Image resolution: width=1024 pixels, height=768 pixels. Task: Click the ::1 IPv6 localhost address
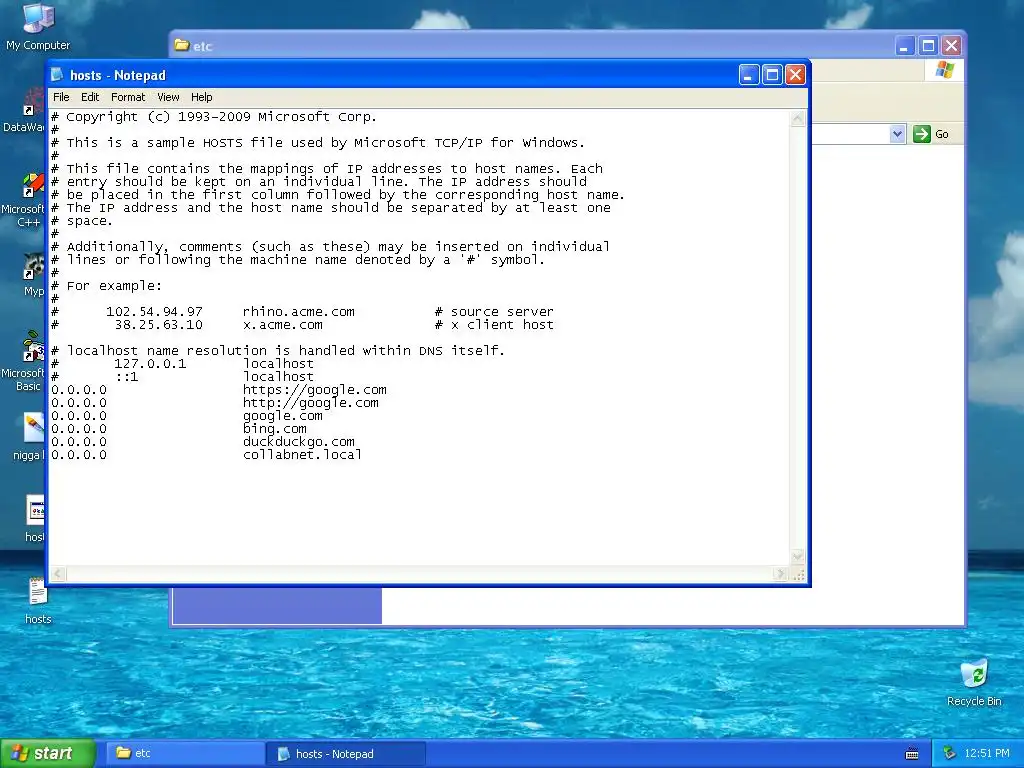point(127,377)
